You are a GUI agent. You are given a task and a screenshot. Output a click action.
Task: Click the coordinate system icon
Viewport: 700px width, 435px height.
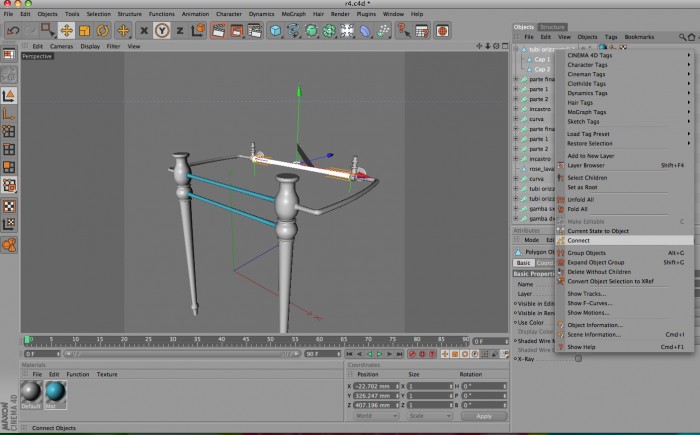pyautogui.click(x=198, y=31)
